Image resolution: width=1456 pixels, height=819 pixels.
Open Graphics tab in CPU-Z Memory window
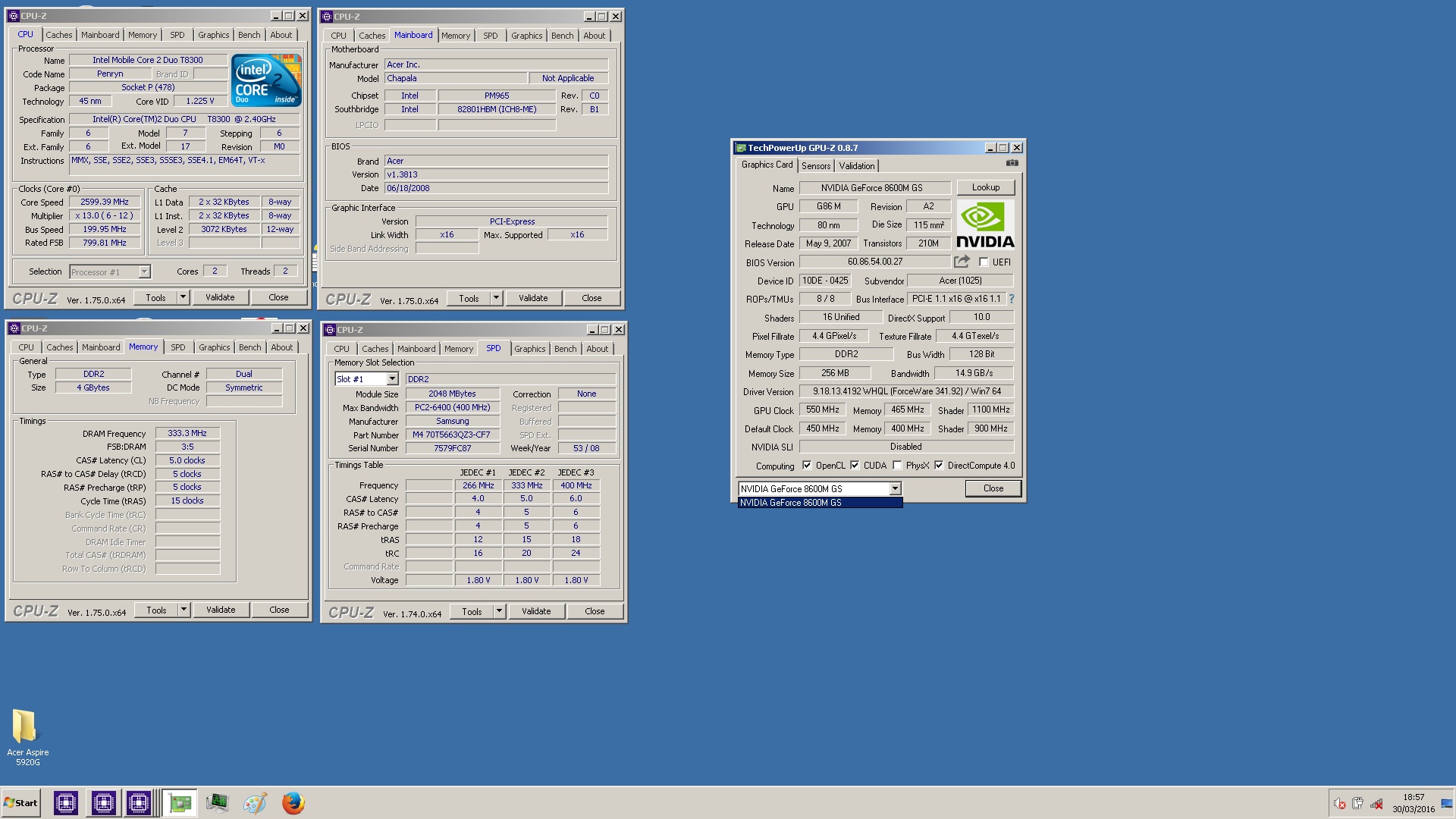pyautogui.click(x=215, y=347)
